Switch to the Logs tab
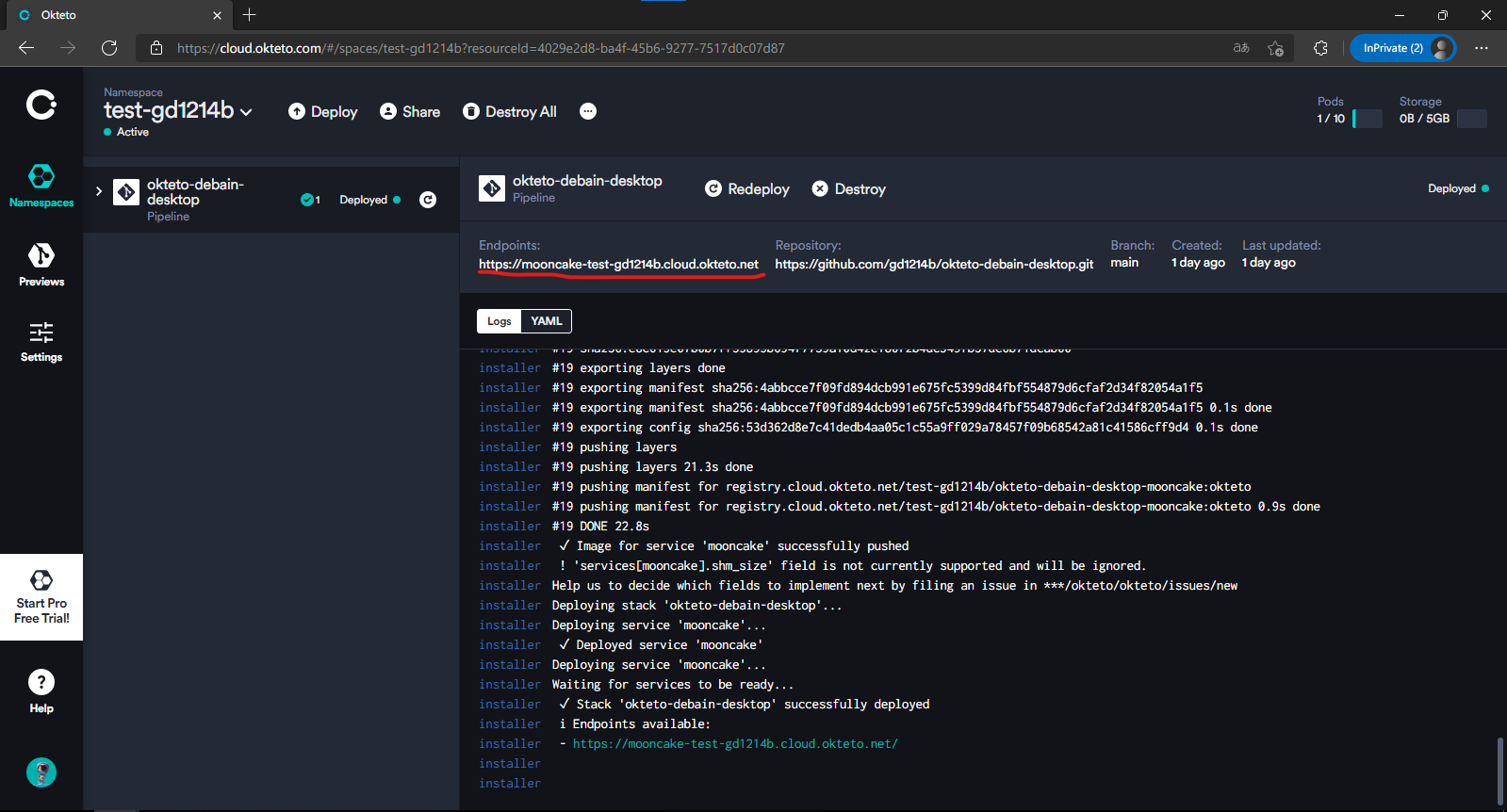The height and width of the screenshot is (812, 1507). coord(500,321)
